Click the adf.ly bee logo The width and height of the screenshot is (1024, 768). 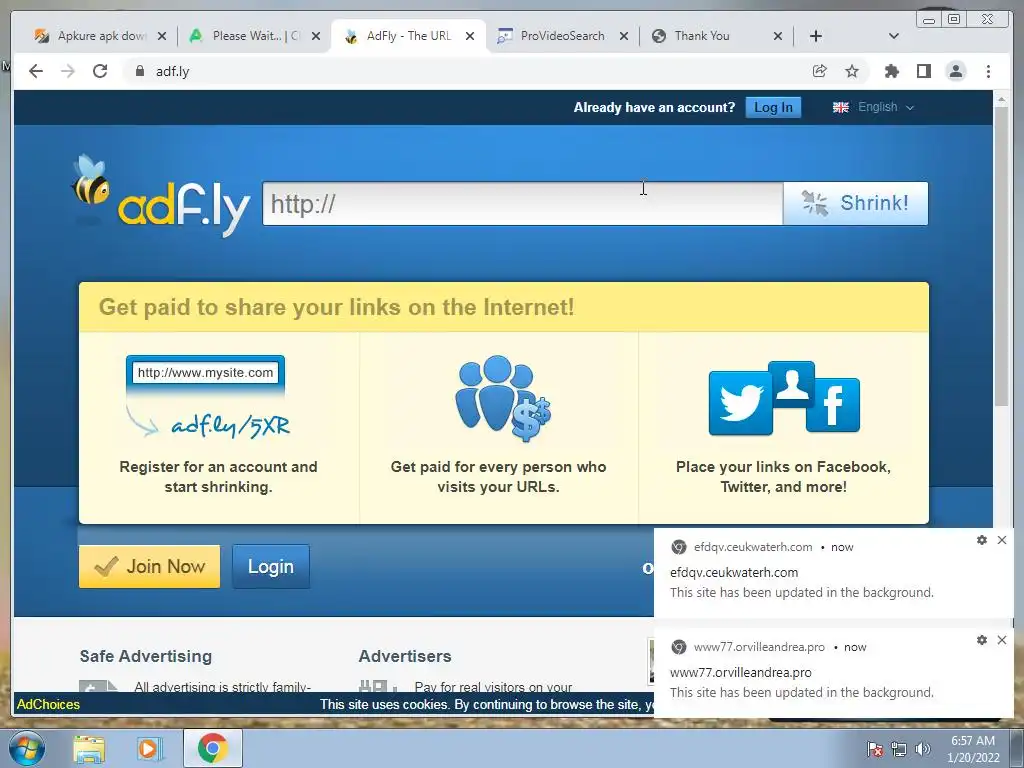pos(161,196)
